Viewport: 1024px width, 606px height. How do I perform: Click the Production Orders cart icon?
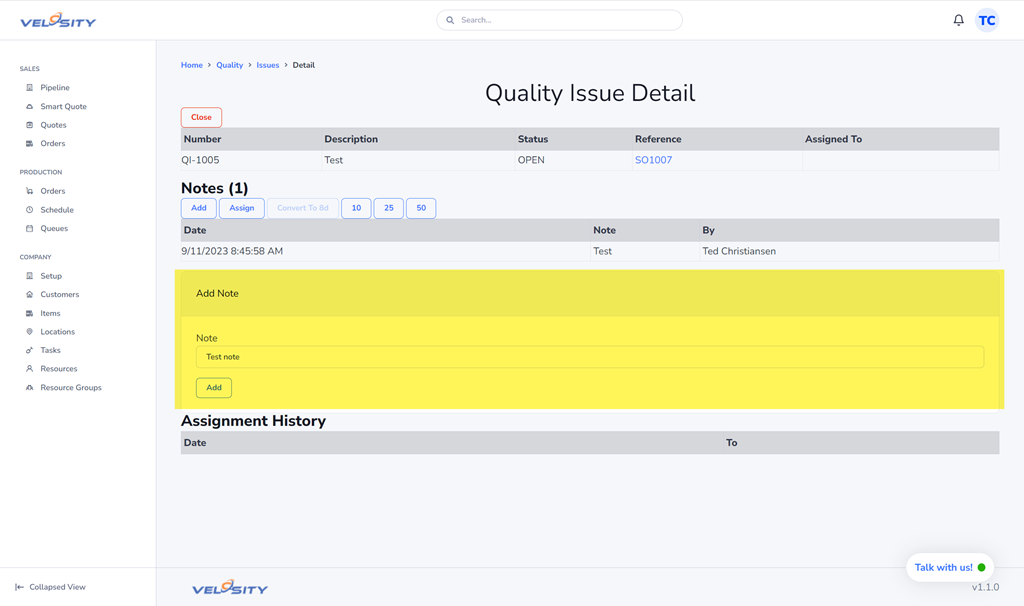pyautogui.click(x=29, y=191)
